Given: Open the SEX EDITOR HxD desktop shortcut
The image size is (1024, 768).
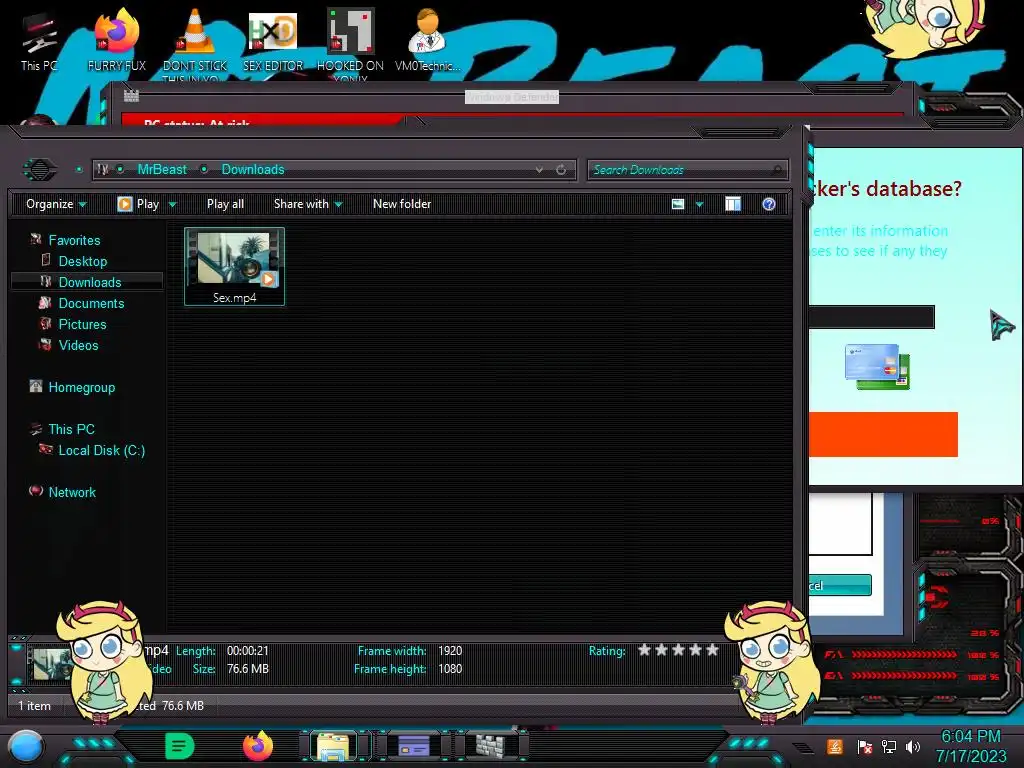Looking at the screenshot, I should (273, 40).
